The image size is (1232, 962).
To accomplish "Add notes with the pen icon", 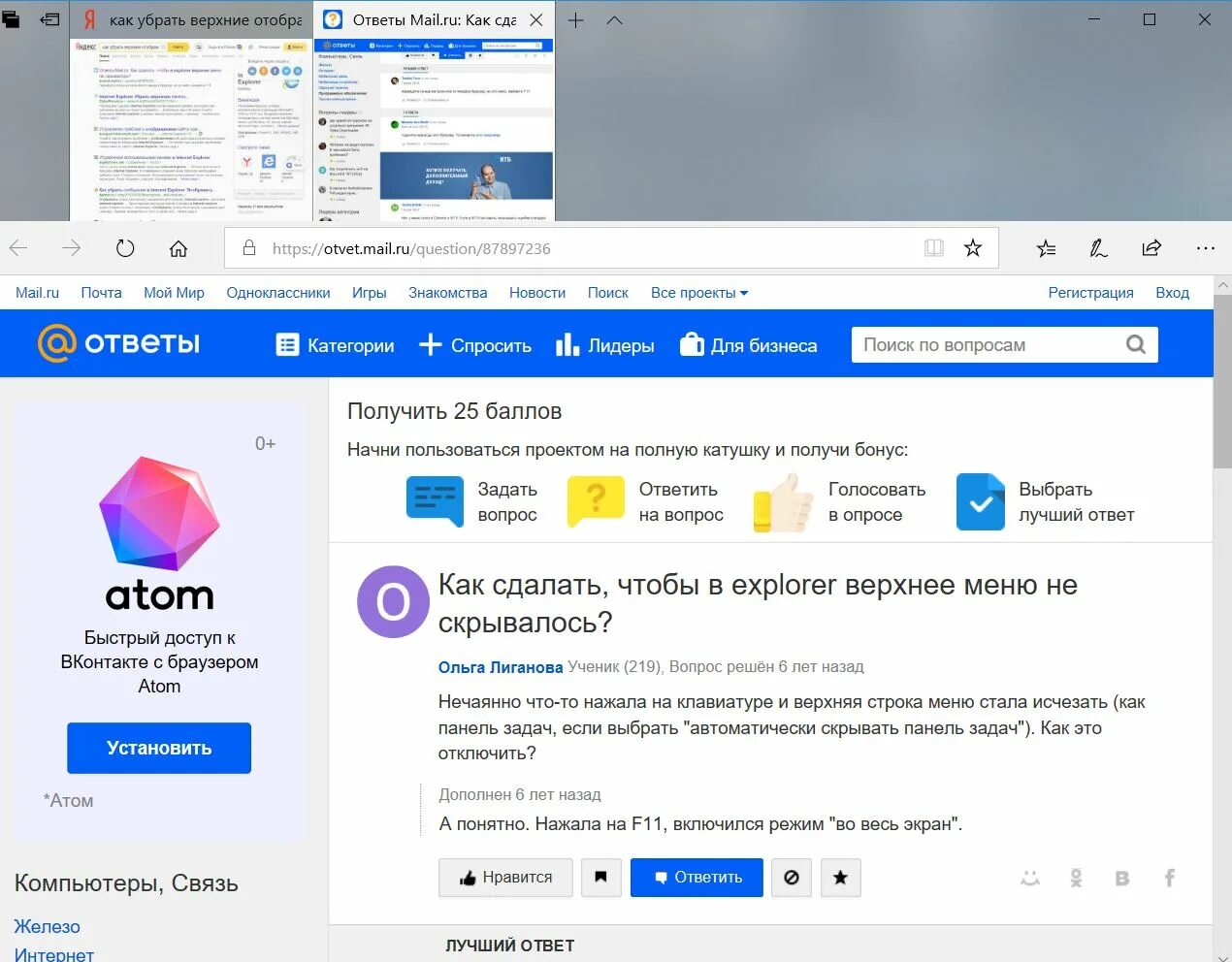I will coord(1098,248).
